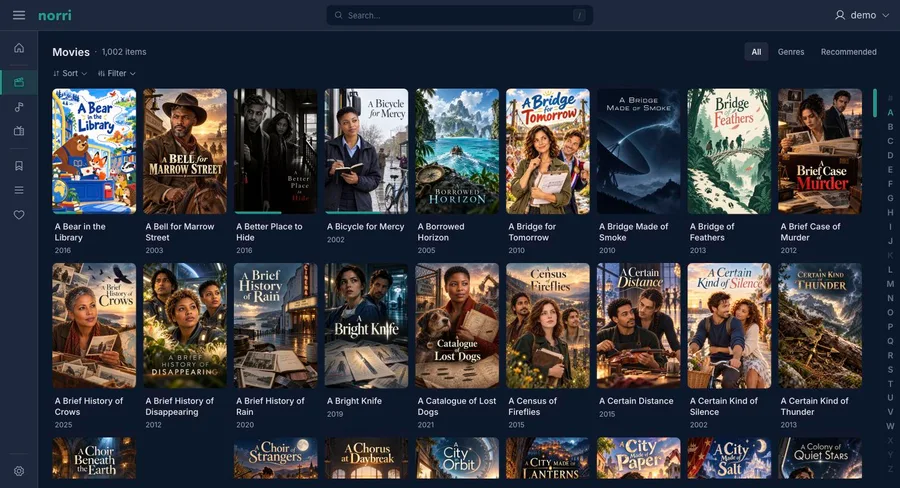
Task: Focus the Search field
Action: click(x=460, y=16)
